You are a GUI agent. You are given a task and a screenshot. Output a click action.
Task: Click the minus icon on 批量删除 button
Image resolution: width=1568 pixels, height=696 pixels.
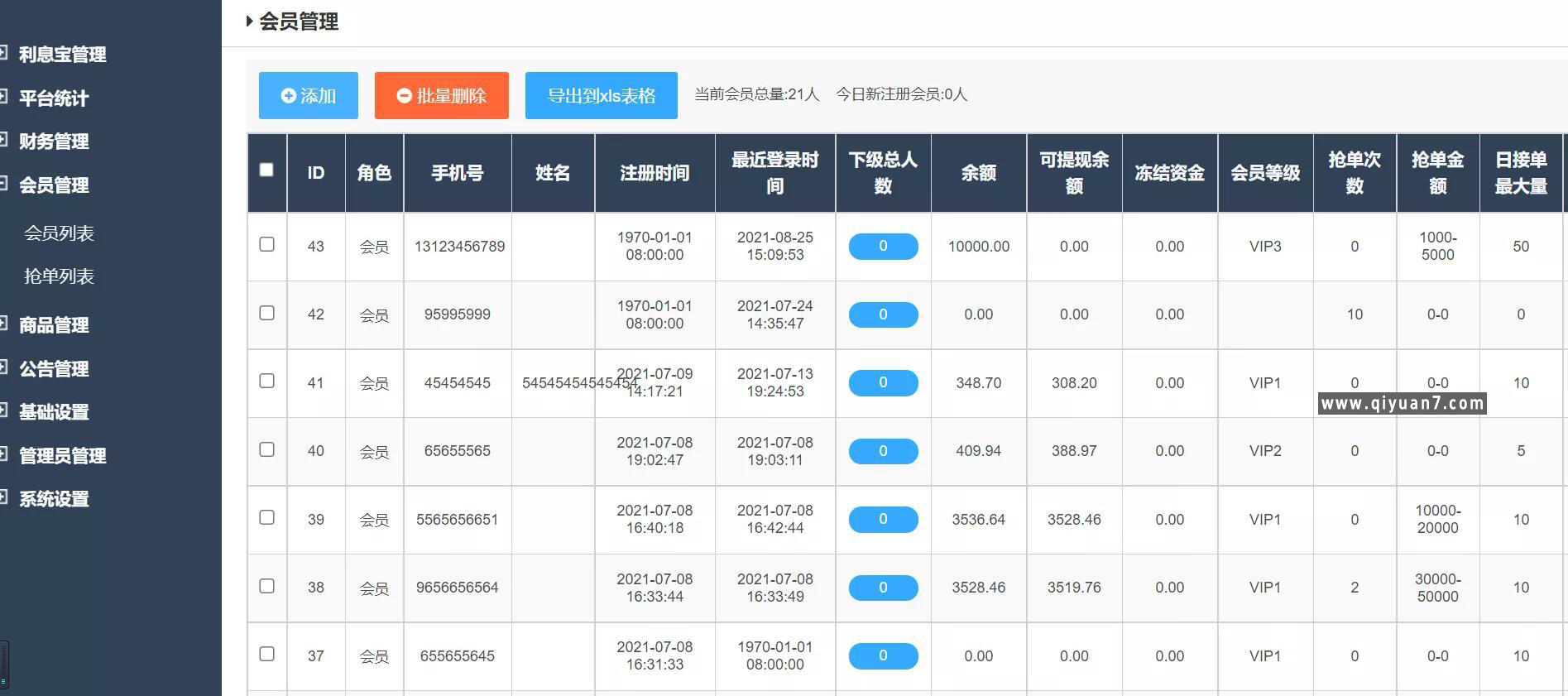pyautogui.click(x=404, y=96)
